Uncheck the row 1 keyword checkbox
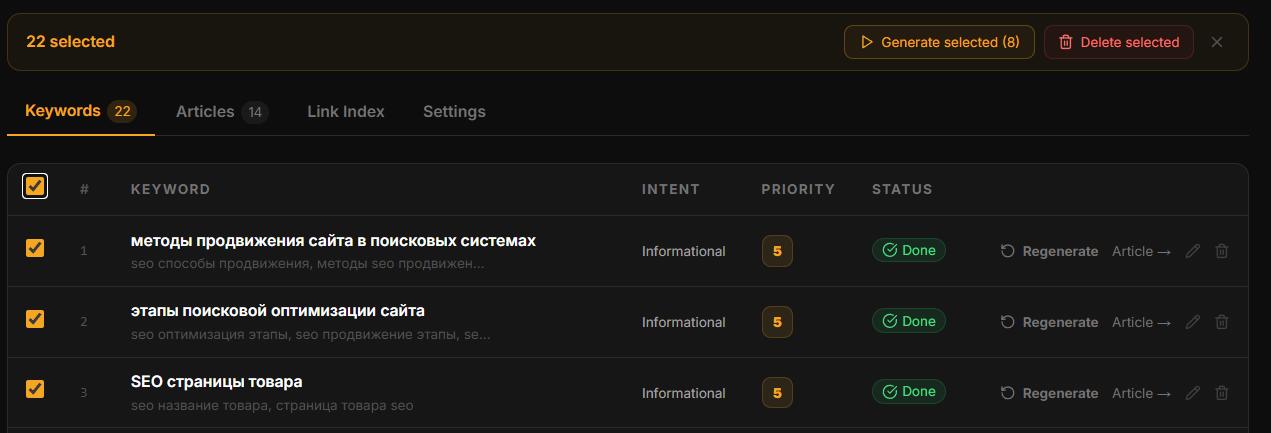This screenshot has width=1271, height=433. tap(35, 248)
